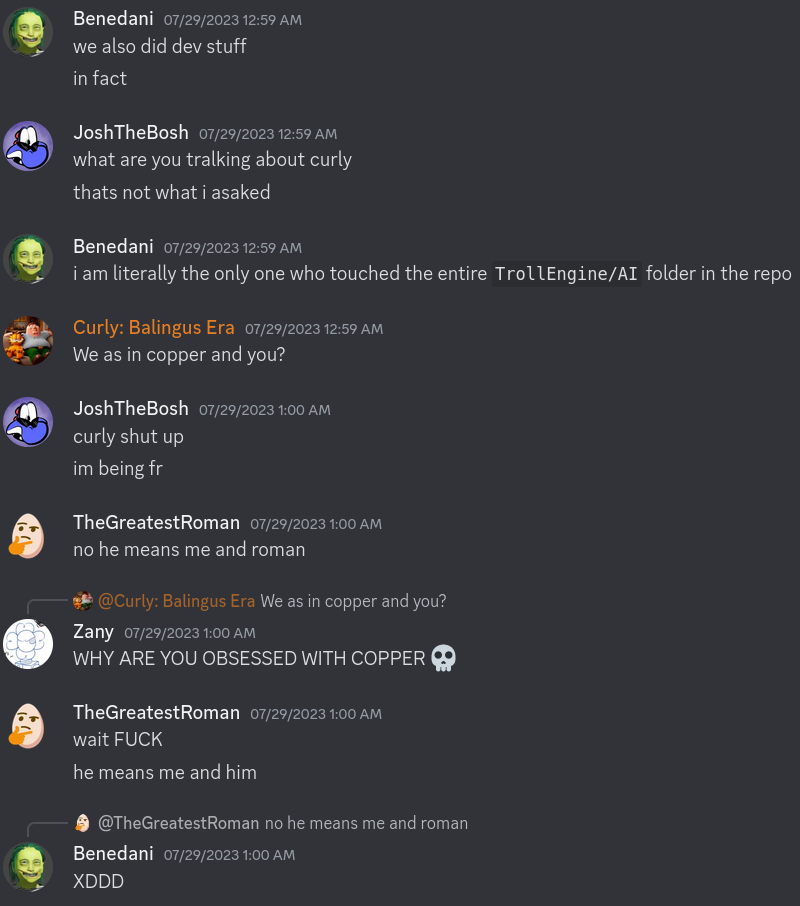Click the @Curly: Balingus Era reply mention
Screen dimensions: 800x906
[x=176, y=601]
